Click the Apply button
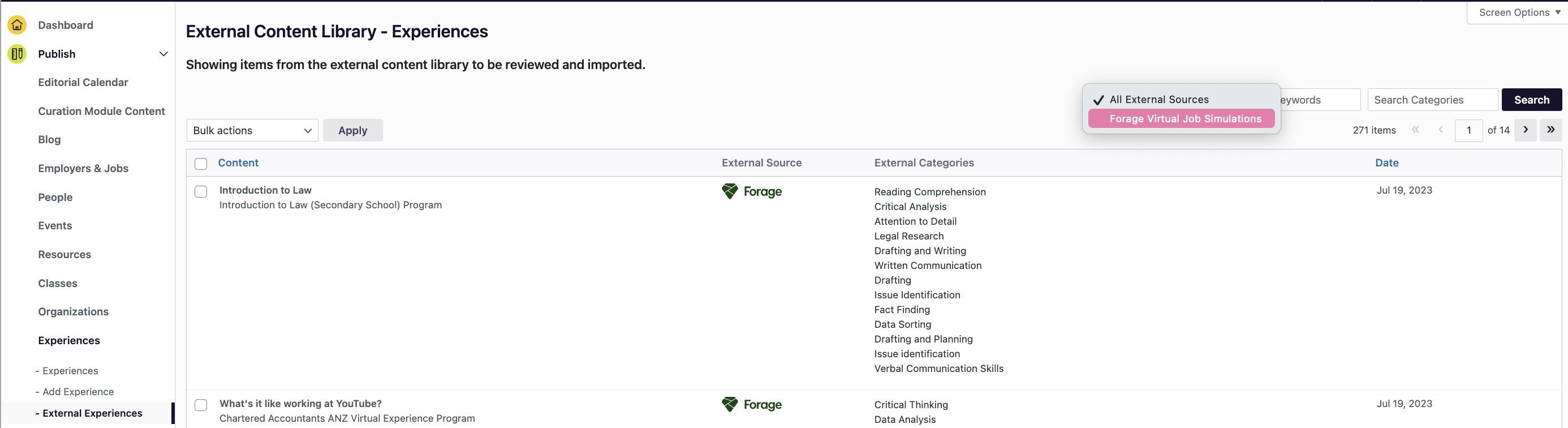Viewport: 1568px width, 428px height. coord(352,131)
